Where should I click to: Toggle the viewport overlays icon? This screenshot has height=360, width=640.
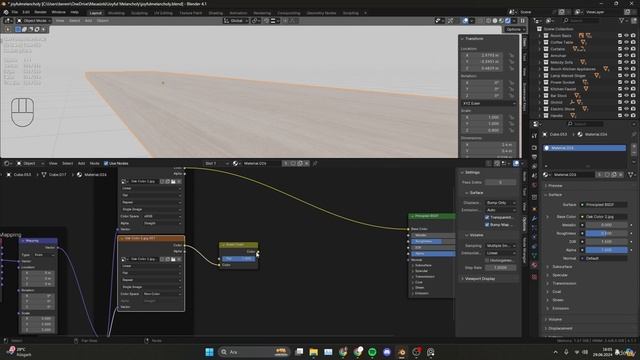point(465,20)
